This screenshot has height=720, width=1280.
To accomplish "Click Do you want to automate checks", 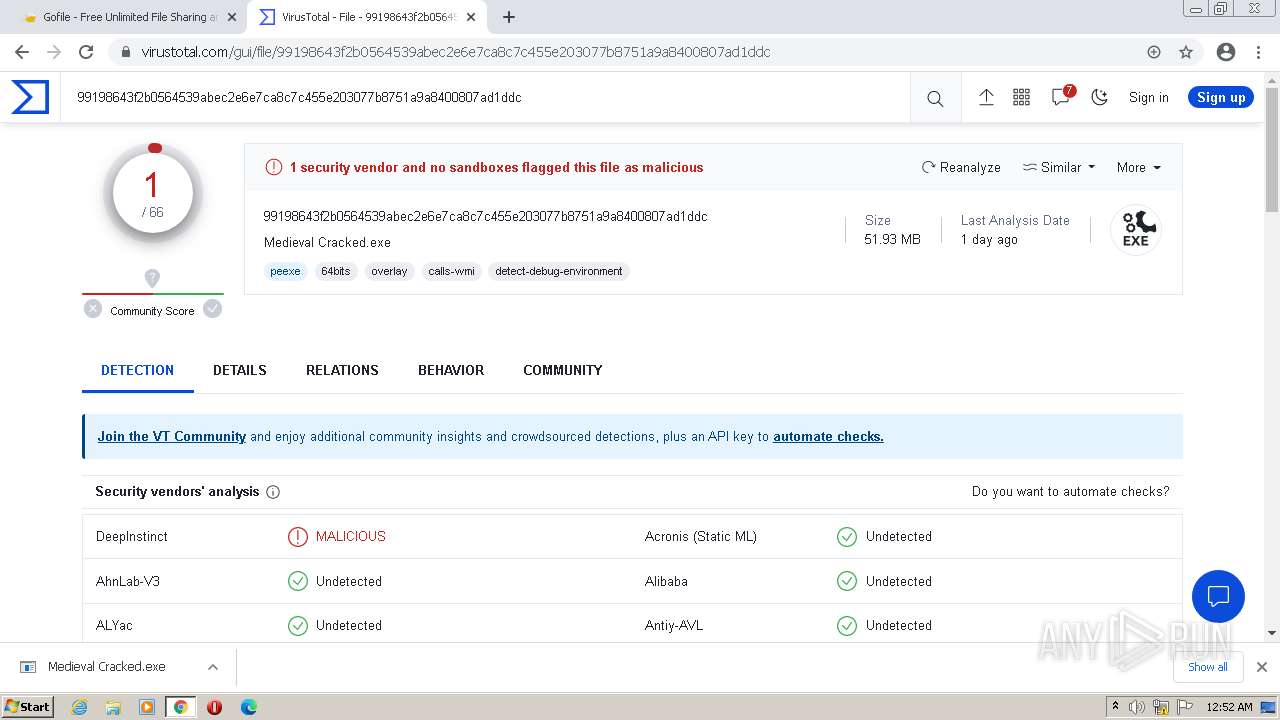I will point(1070,491).
